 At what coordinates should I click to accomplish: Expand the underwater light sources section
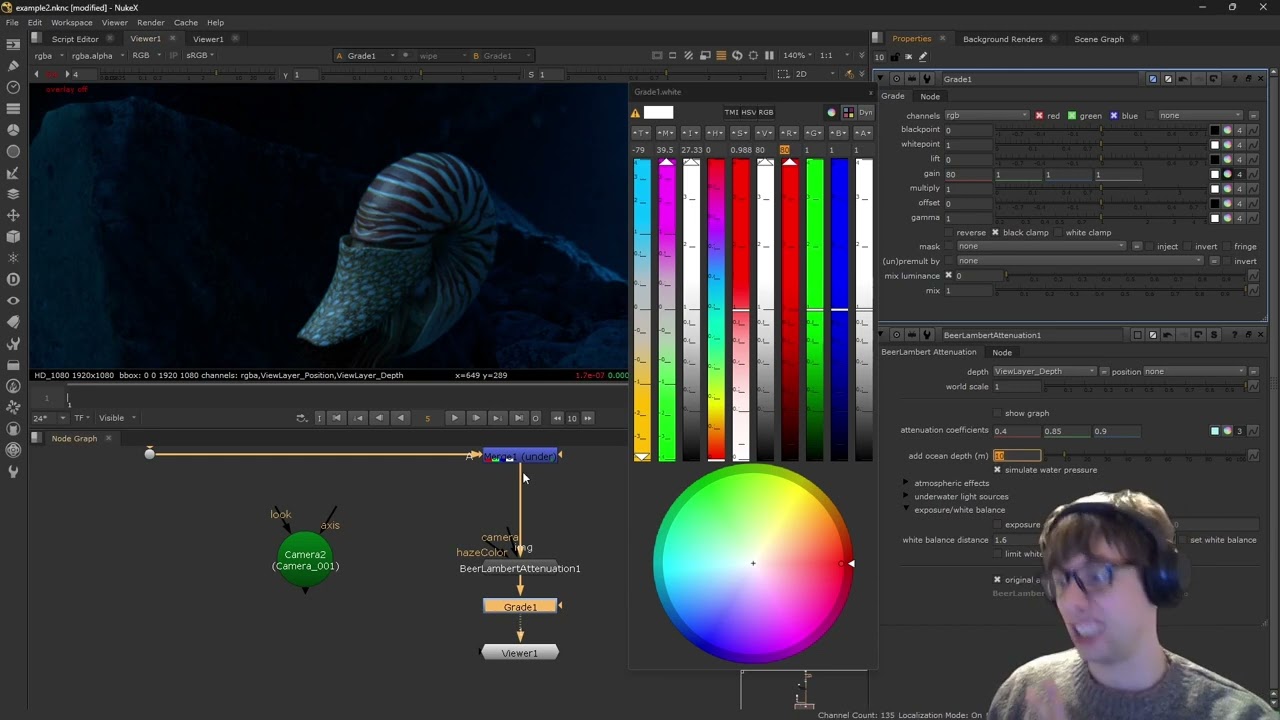coord(907,497)
